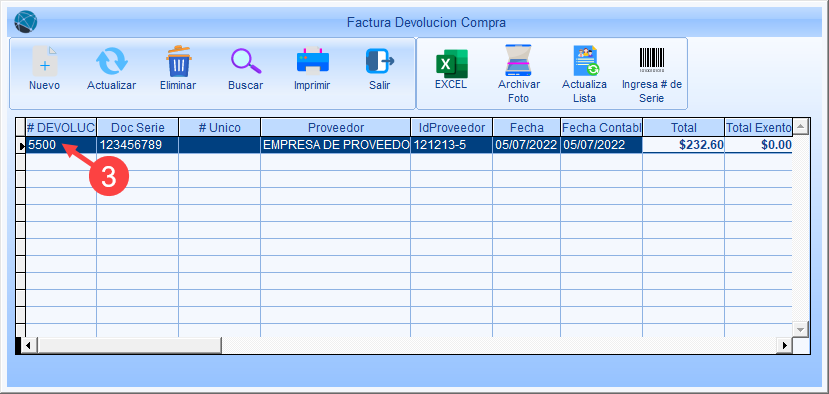This screenshot has width=829, height=394.
Task: Click the $232.60 total cell
Action: click(684, 145)
